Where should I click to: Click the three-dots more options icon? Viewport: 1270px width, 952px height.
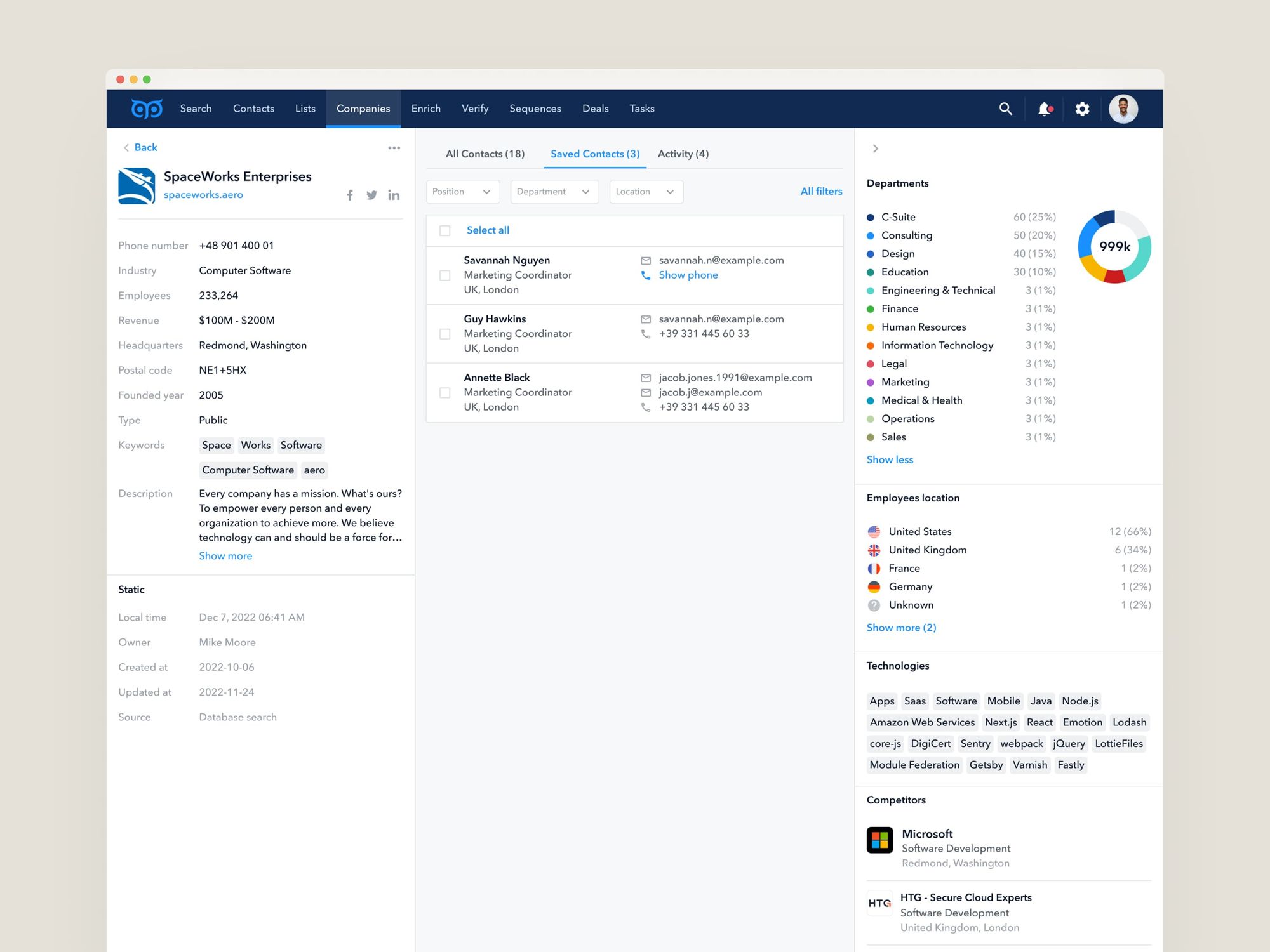(394, 148)
